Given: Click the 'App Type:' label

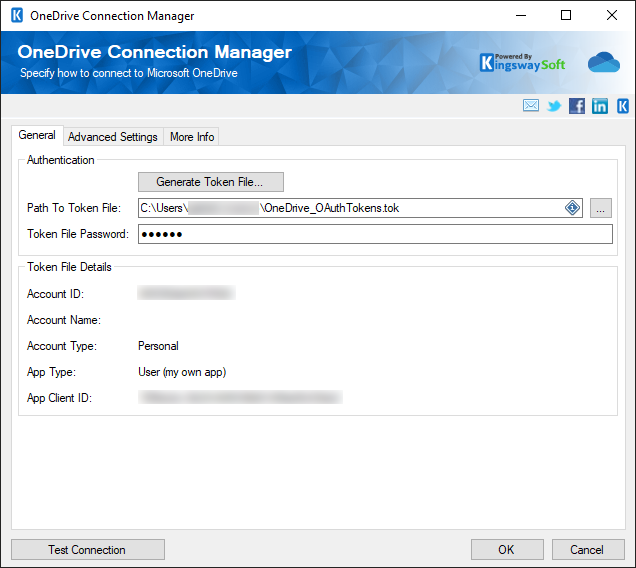Looking at the screenshot, I should click(x=51, y=372).
